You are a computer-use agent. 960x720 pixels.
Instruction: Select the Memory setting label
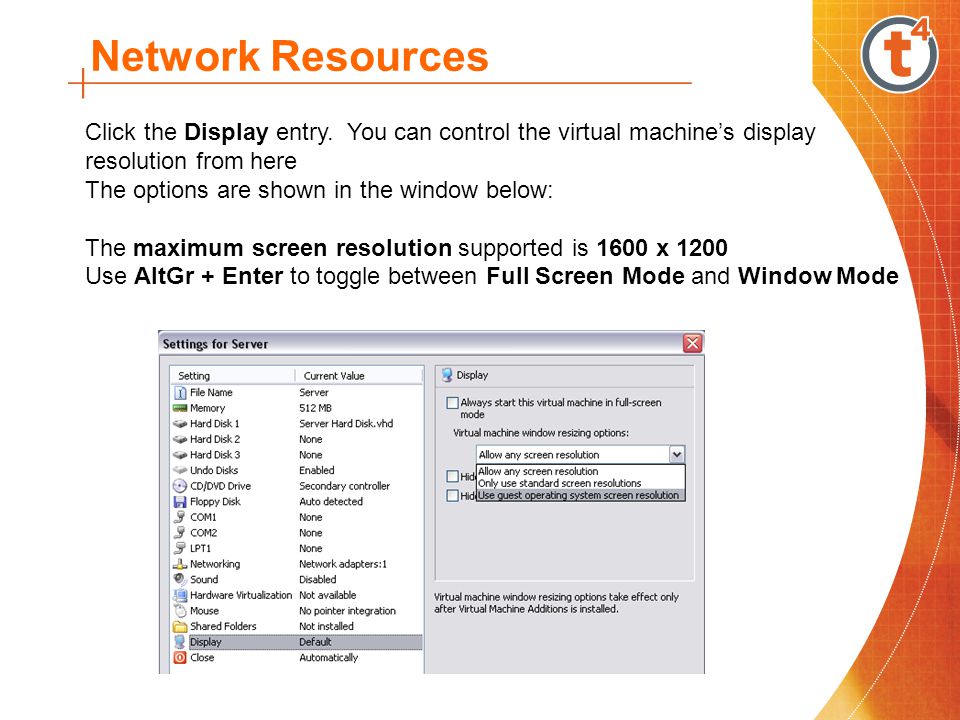coord(208,408)
